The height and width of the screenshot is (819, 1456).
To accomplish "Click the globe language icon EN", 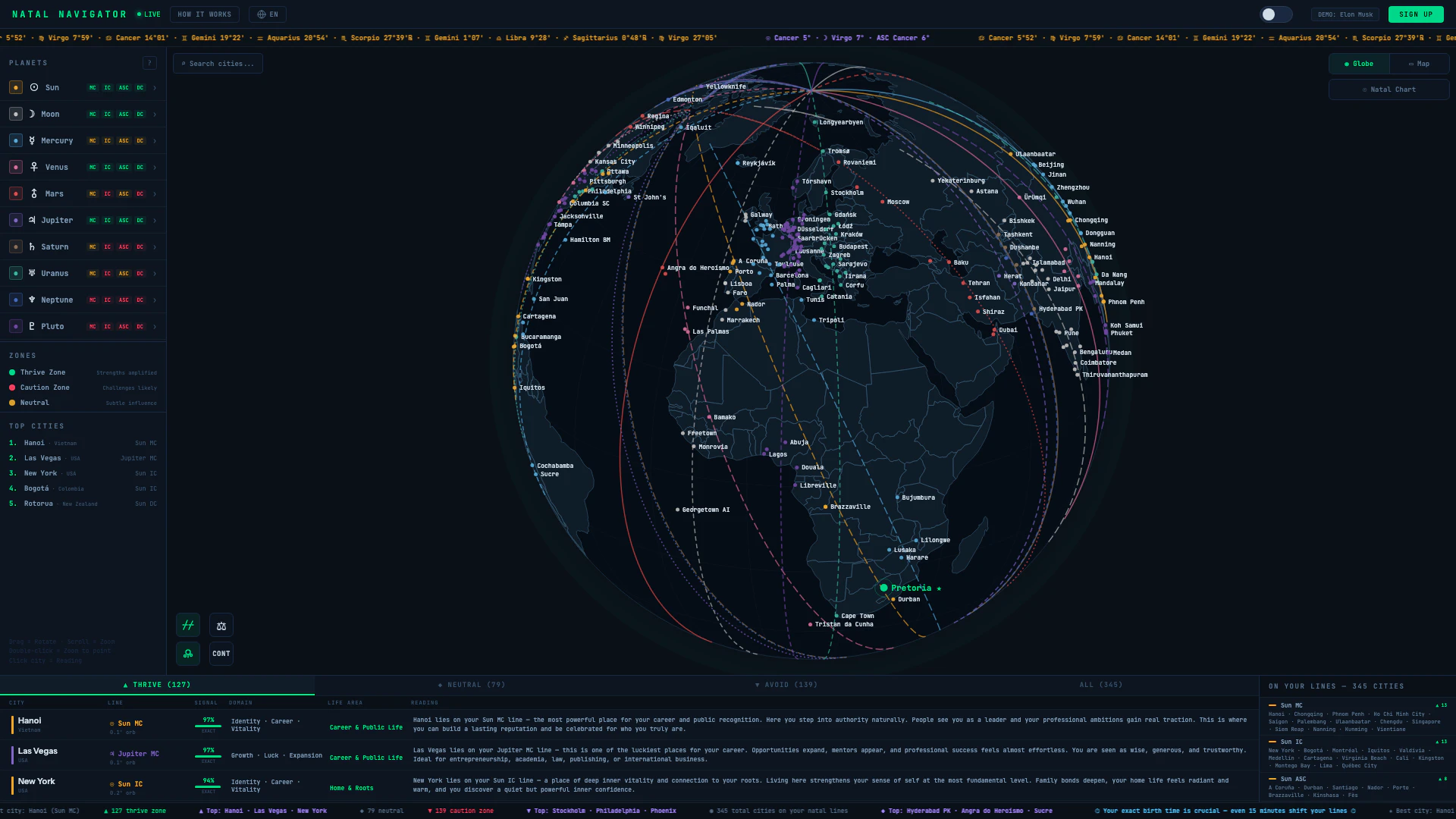I will [x=268, y=14].
